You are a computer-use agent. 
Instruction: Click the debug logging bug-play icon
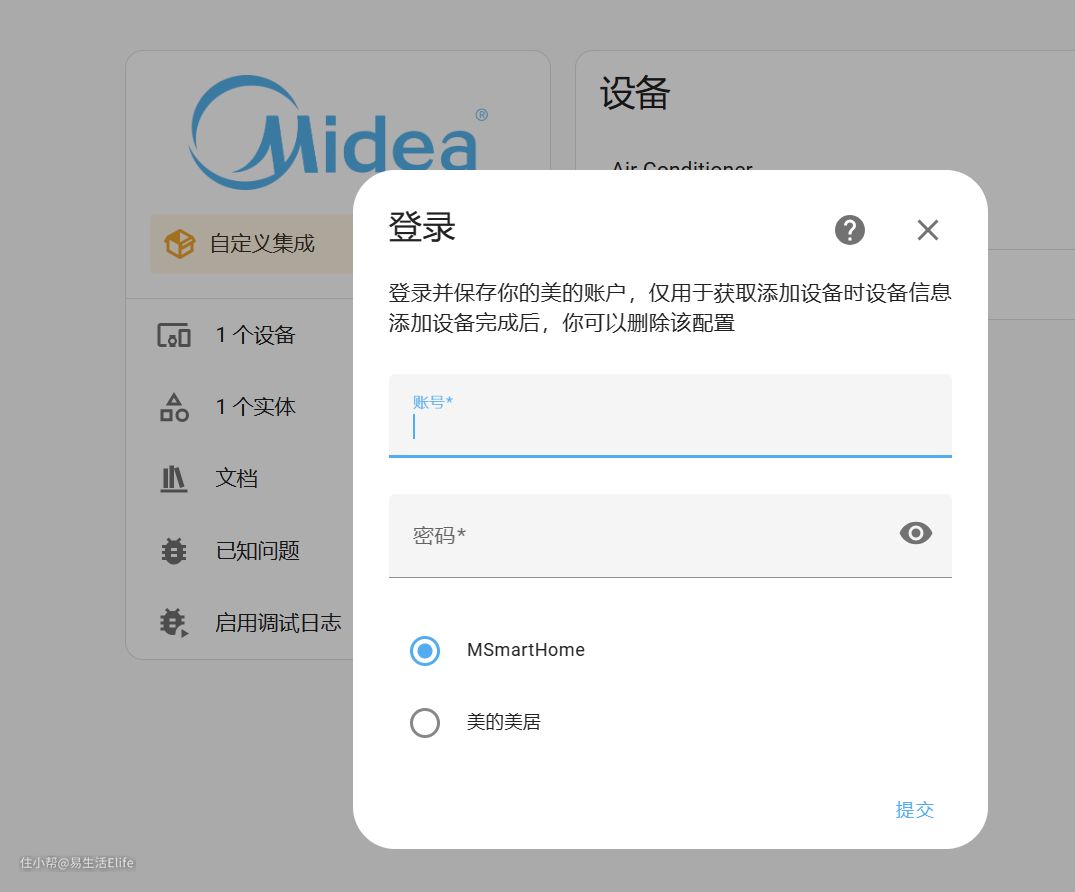click(x=174, y=623)
